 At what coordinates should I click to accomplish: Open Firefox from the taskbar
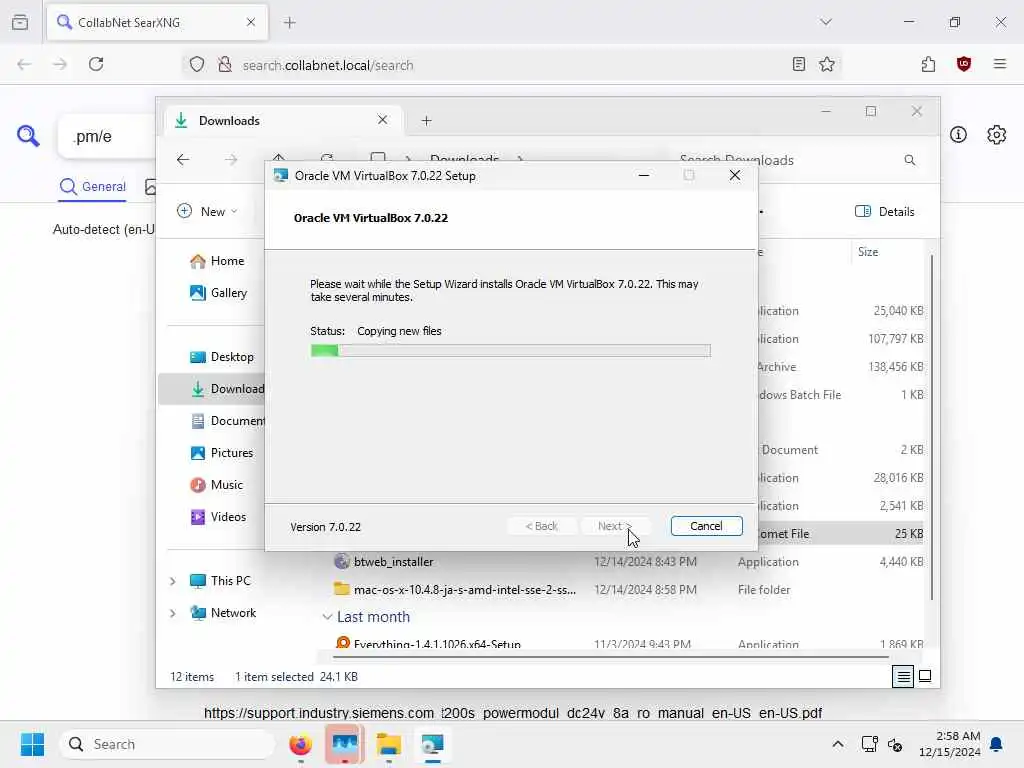(300, 744)
